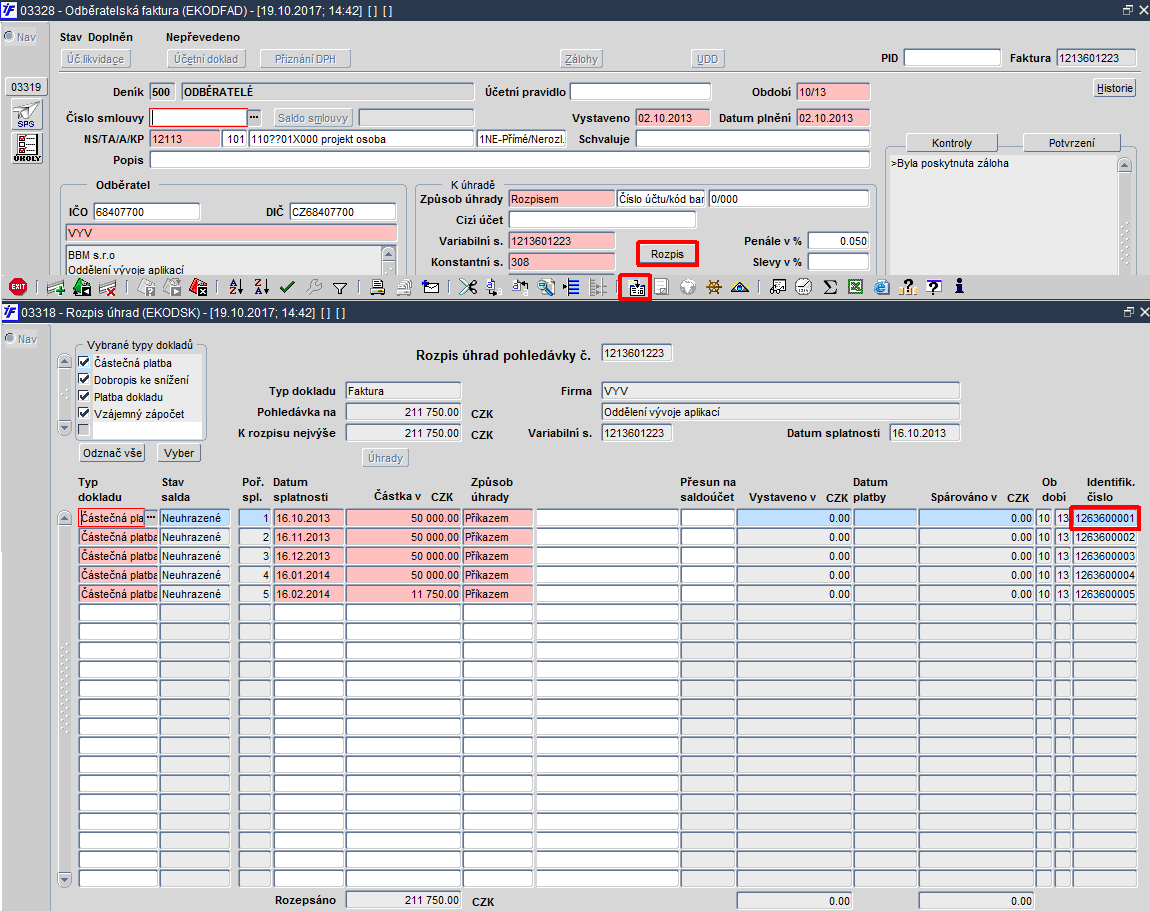
Task: Click the Popis input field
Action: coord(510,160)
